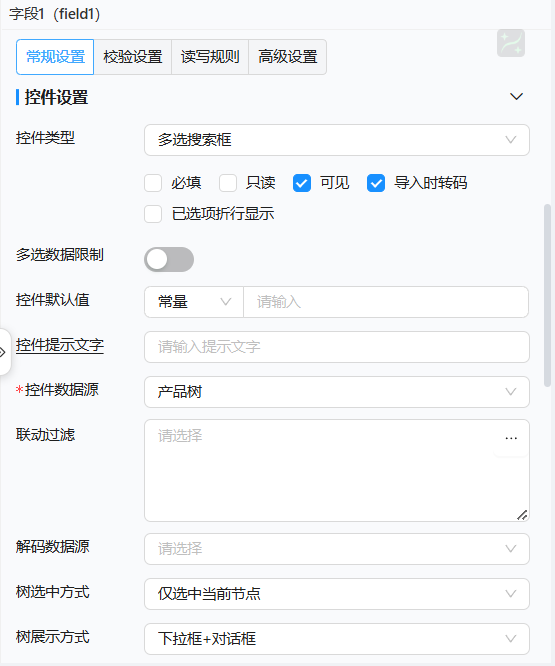Screen dimensions: 555x666
Task: Open the 树选中方式 dropdown
Action: pyautogui.click(x=337, y=594)
